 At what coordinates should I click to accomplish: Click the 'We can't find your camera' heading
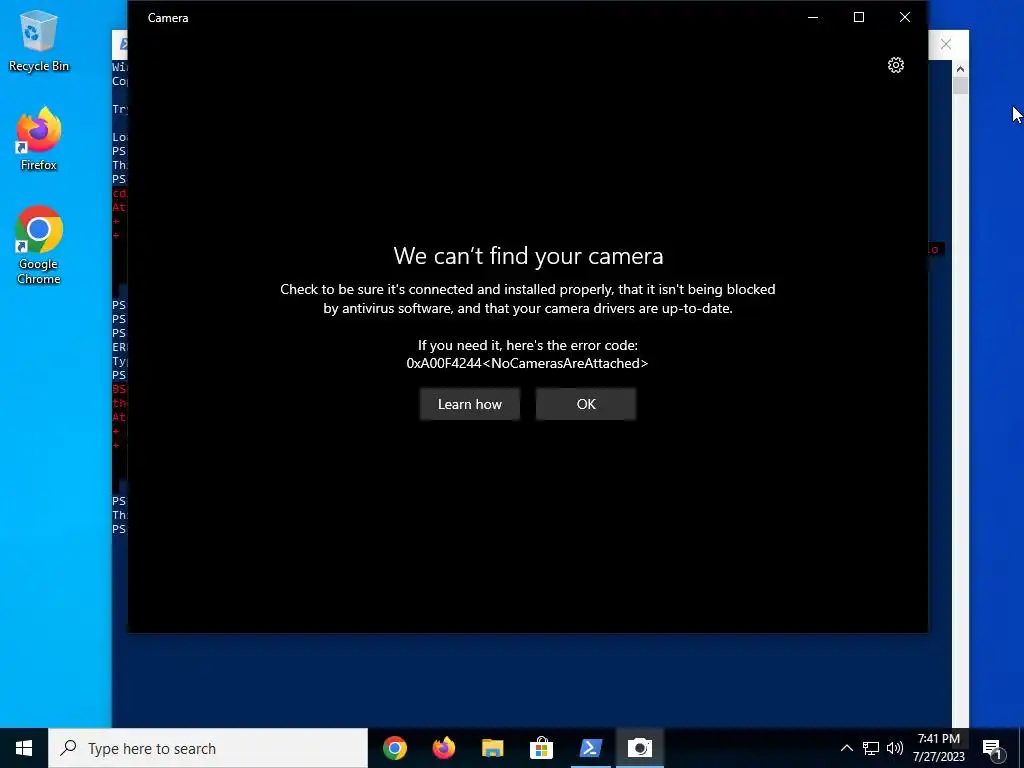tap(528, 256)
